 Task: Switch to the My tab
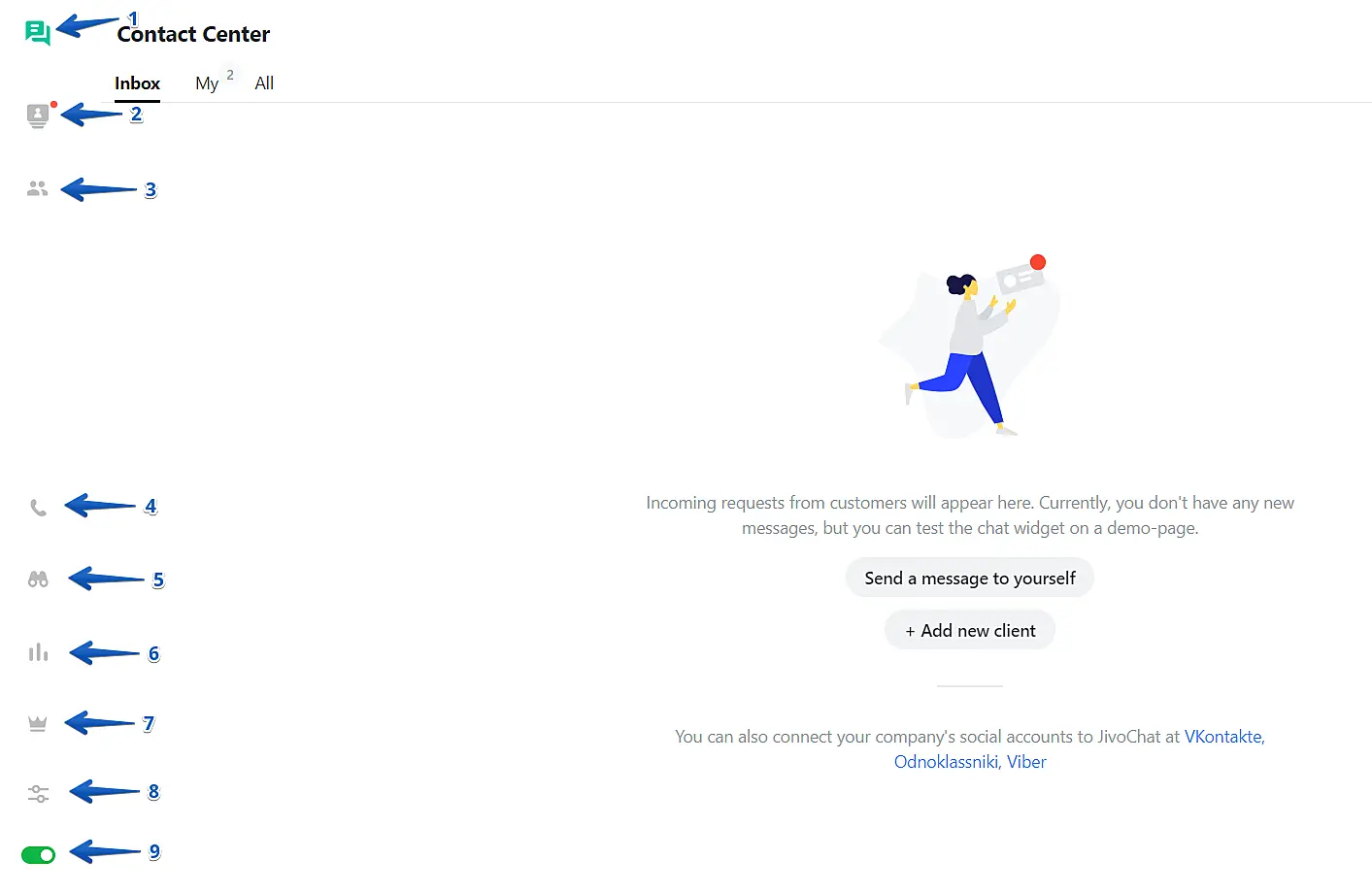tap(207, 83)
